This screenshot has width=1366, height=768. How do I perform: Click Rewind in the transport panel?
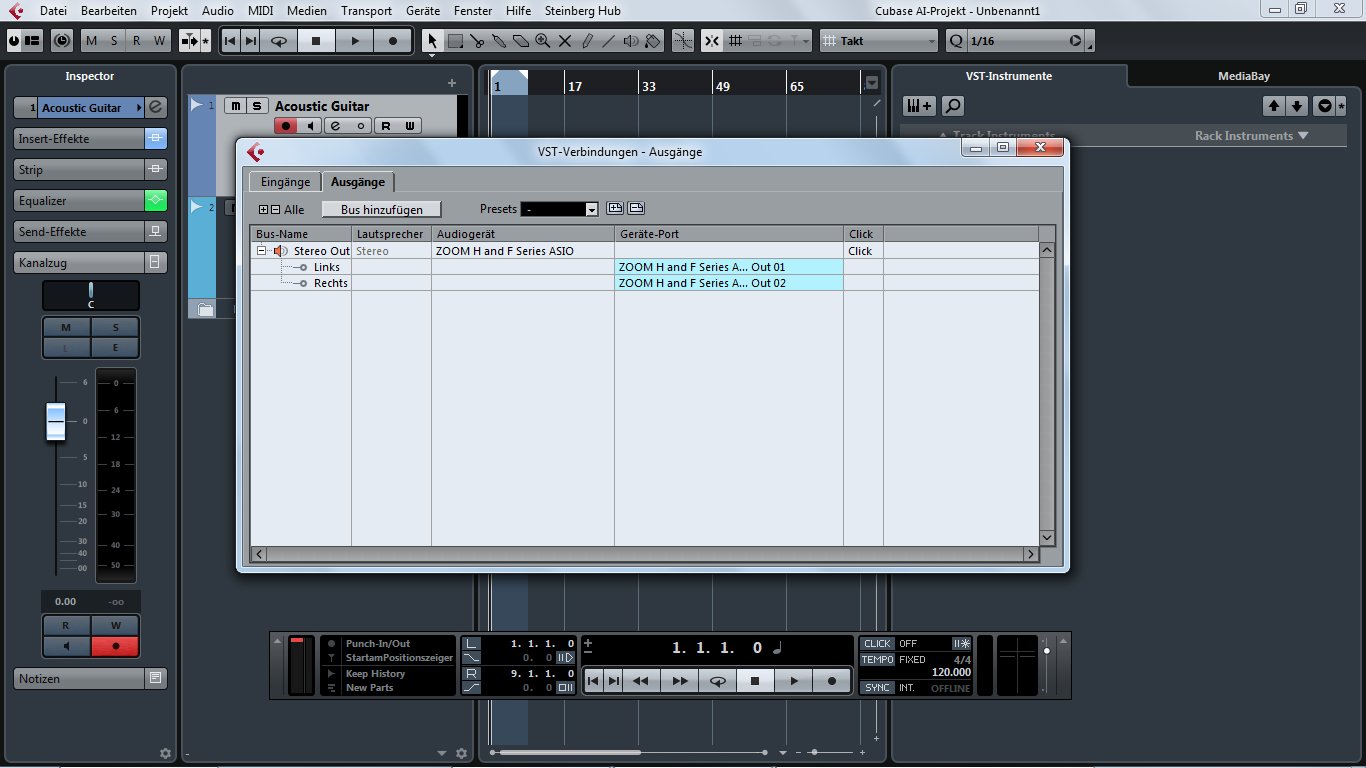click(641, 681)
